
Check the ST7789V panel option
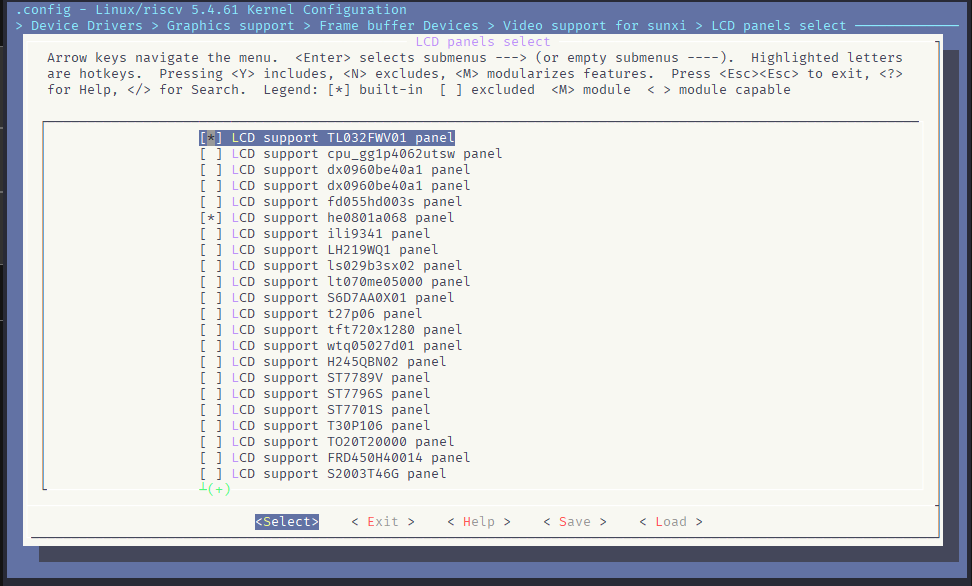point(211,378)
